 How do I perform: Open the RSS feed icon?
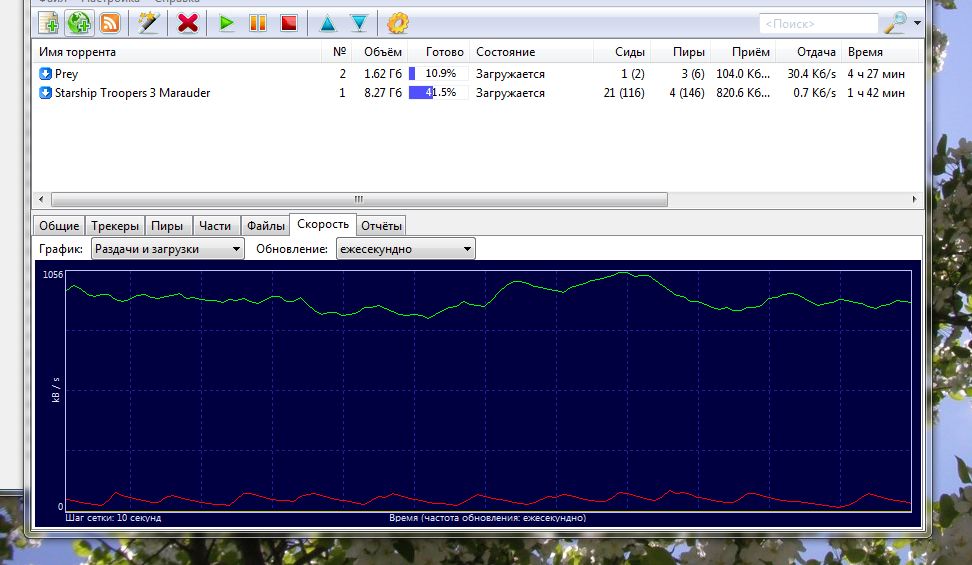(109, 22)
